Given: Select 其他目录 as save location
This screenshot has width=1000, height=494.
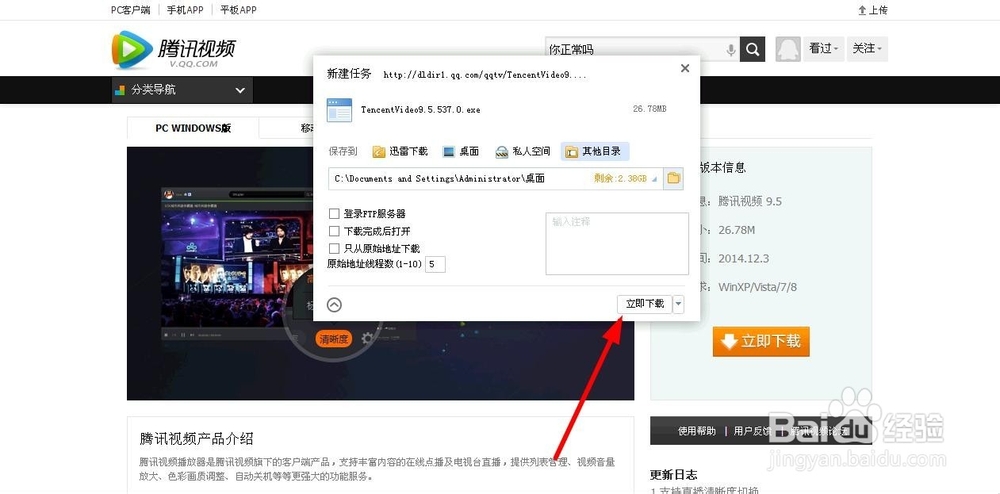Looking at the screenshot, I should (x=595, y=152).
